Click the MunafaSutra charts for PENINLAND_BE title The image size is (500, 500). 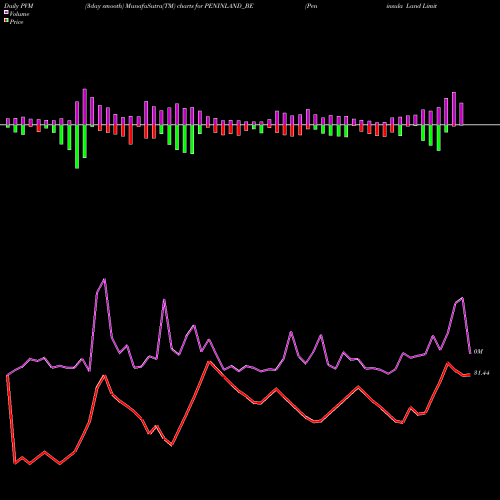[x=169, y=6]
